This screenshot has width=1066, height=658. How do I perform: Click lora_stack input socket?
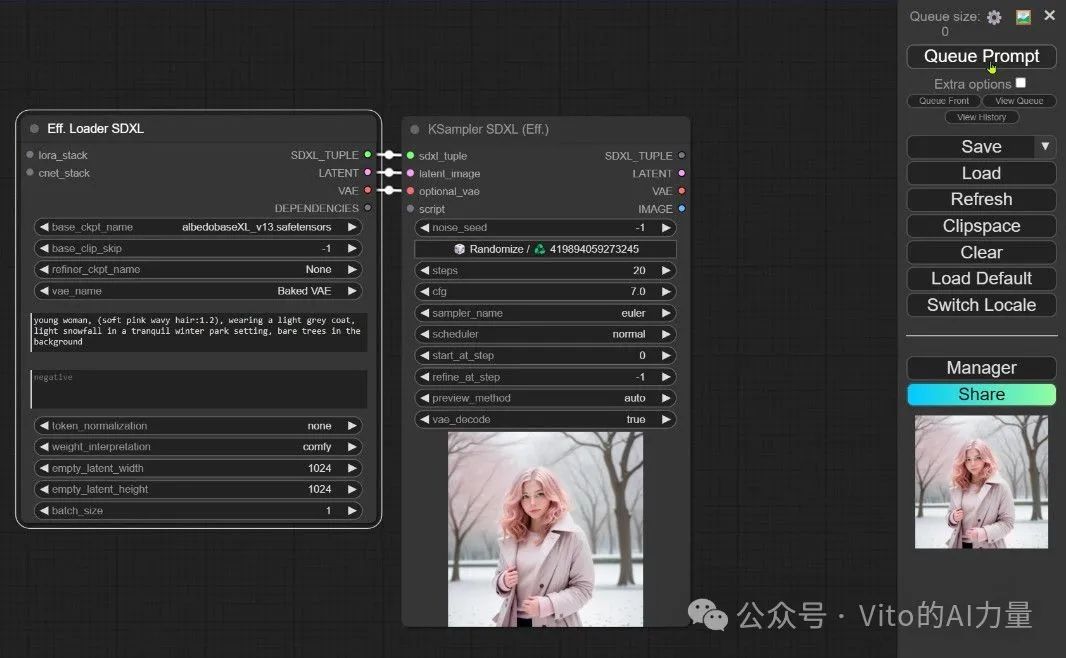click(x=30, y=155)
